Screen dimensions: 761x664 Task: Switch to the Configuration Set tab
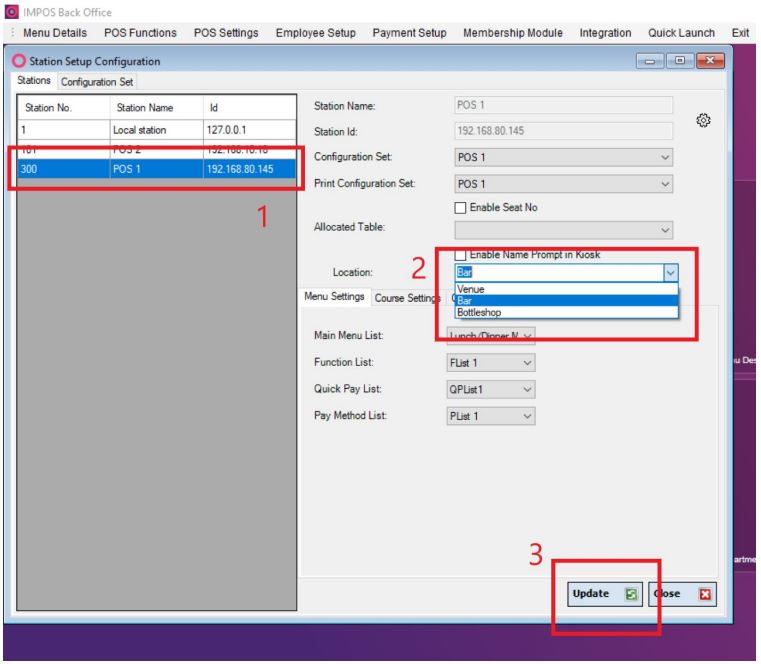pos(98,81)
